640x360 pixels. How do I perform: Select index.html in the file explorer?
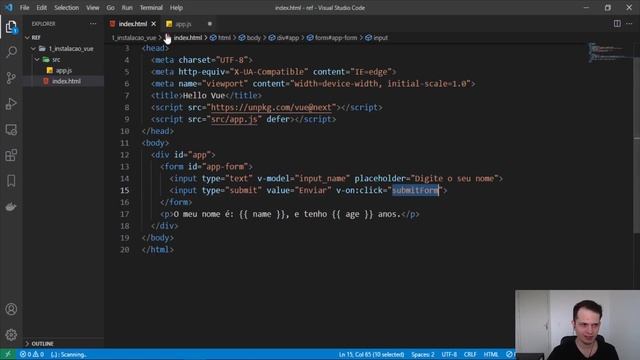[x=66, y=81]
